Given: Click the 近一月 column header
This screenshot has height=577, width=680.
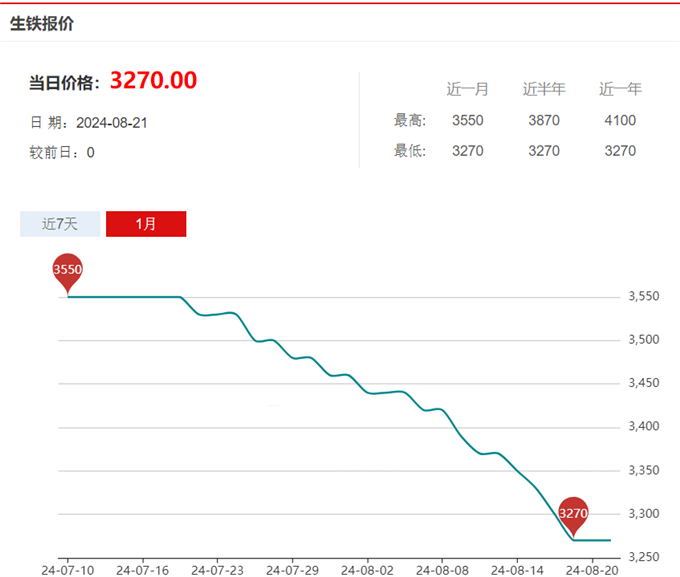Looking at the screenshot, I should (x=467, y=89).
